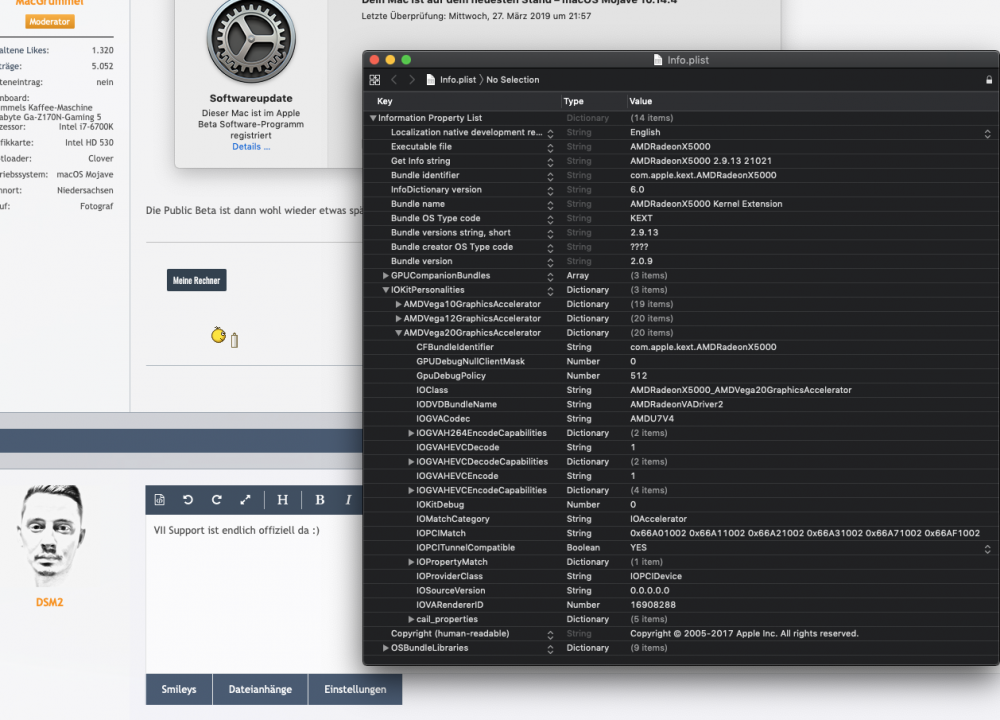Select IOVARendererID value 16908288
This screenshot has width=1000, height=720.
click(653, 605)
